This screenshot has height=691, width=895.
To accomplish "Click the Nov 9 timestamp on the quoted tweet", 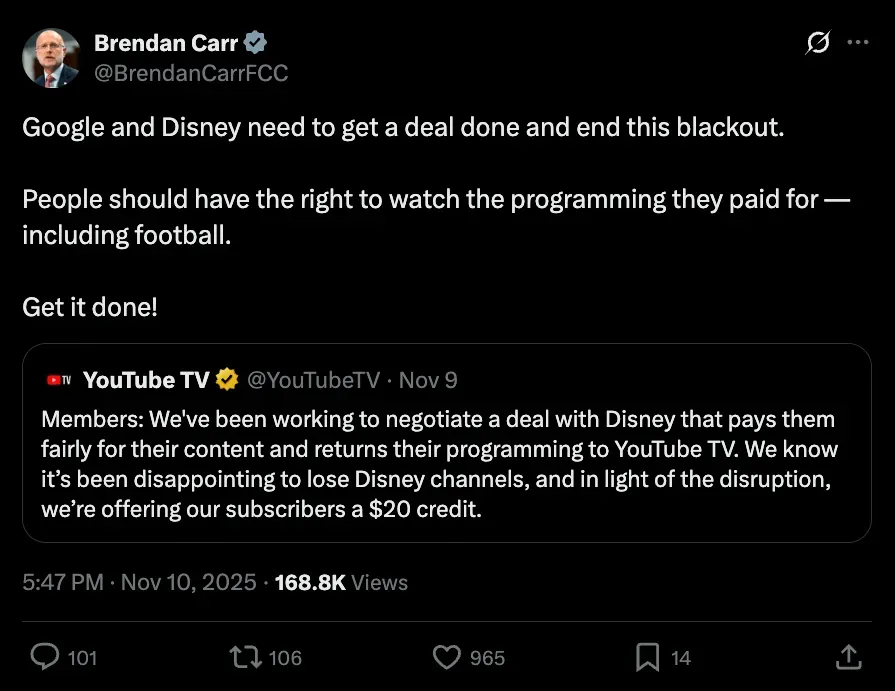I will [428, 380].
